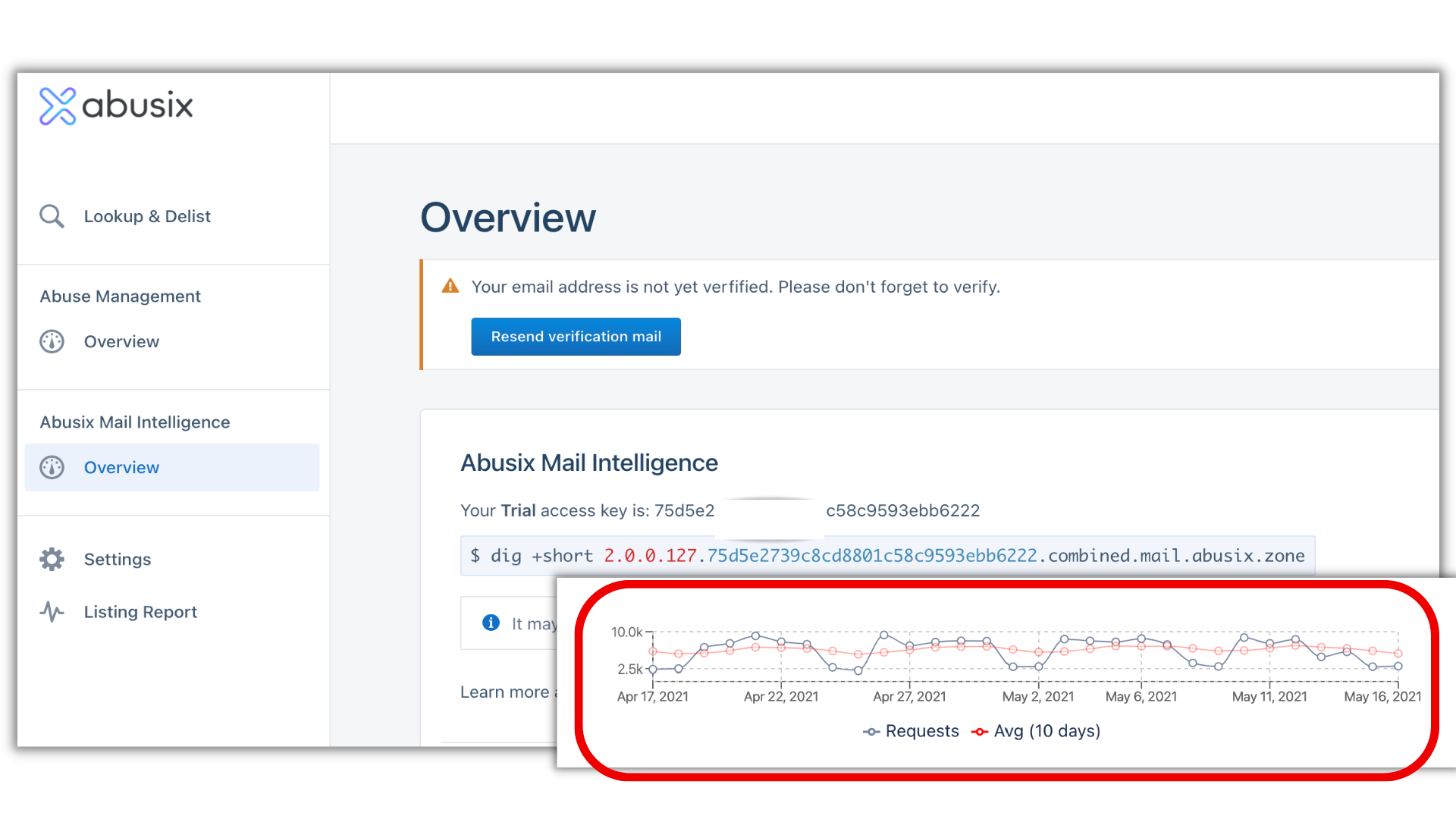Open Settings via the gear icon
Viewport: 1456px width, 819px height.
(51, 559)
